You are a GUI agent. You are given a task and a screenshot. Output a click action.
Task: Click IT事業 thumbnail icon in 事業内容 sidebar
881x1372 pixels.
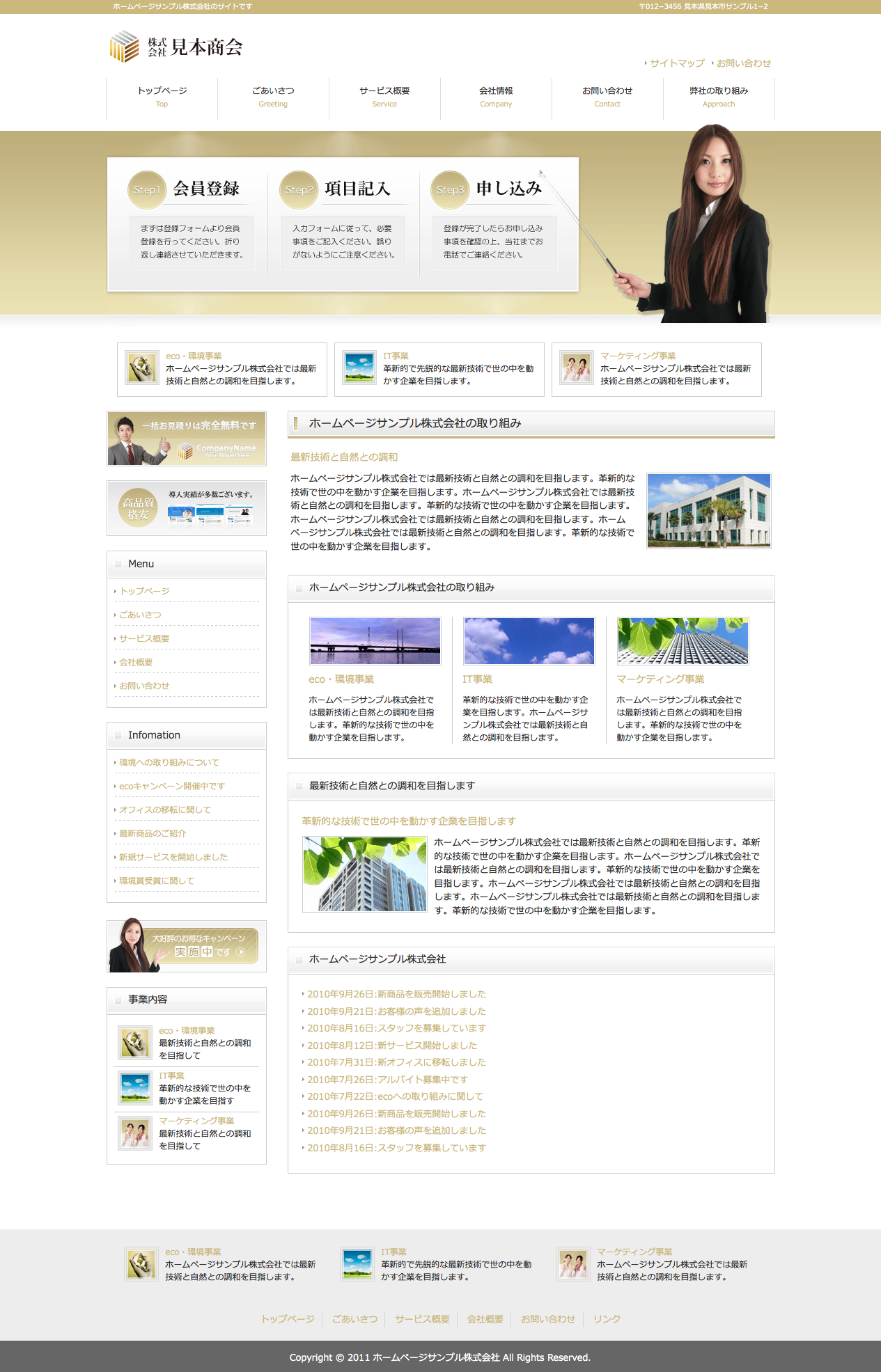click(x=134, y=1088)
